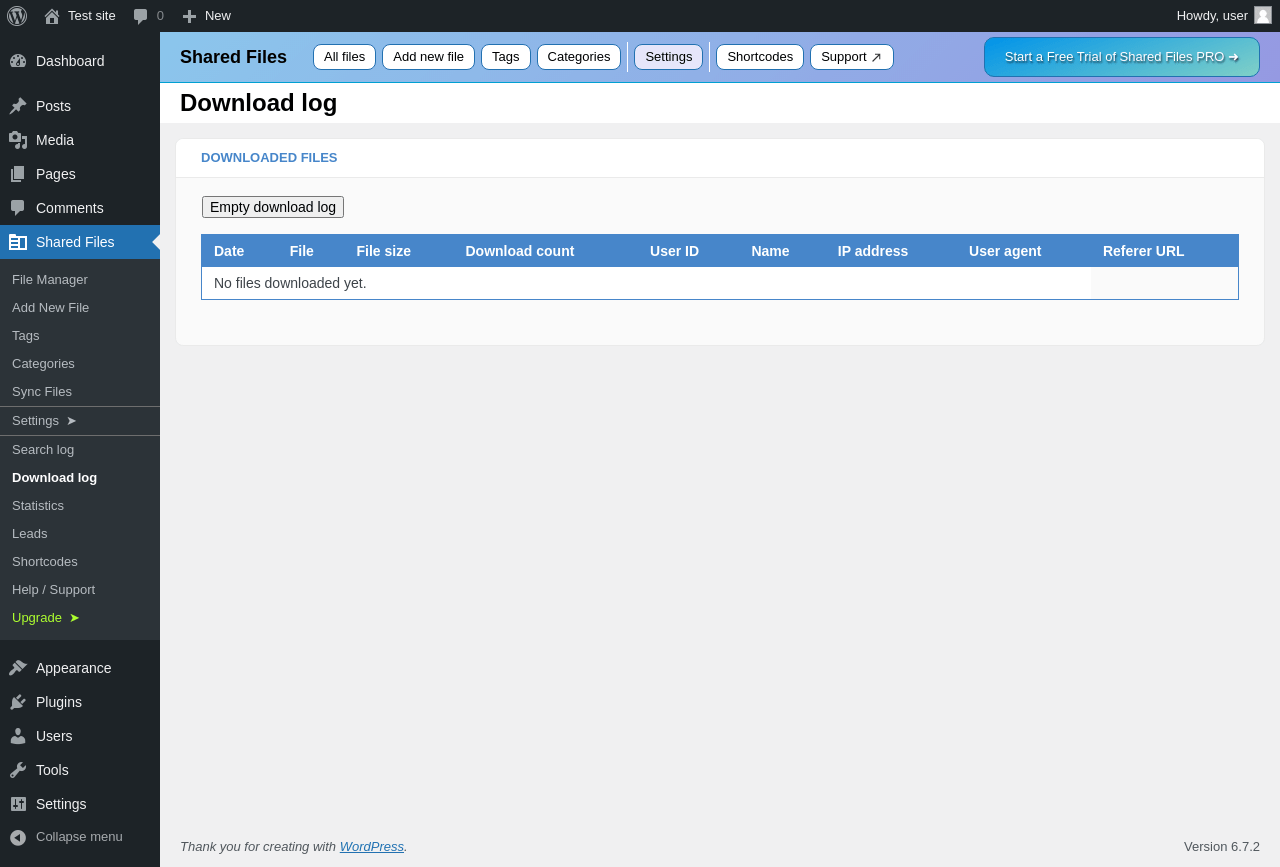The height and width of the screenshot is (867, 1280).
Task: Click the Download count column header
Action: tap(520, 251)
